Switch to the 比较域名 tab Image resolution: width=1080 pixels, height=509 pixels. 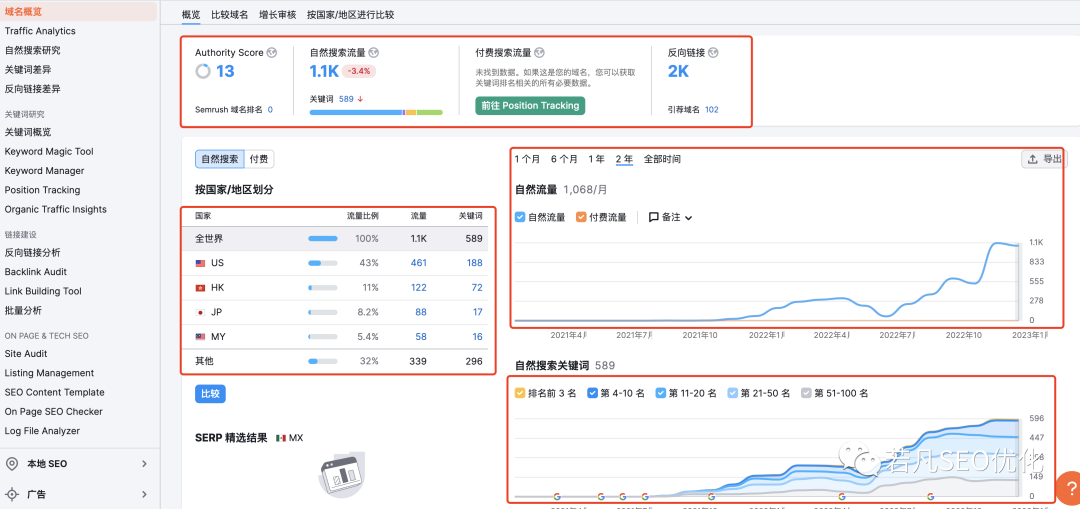[x=230, y=15]
